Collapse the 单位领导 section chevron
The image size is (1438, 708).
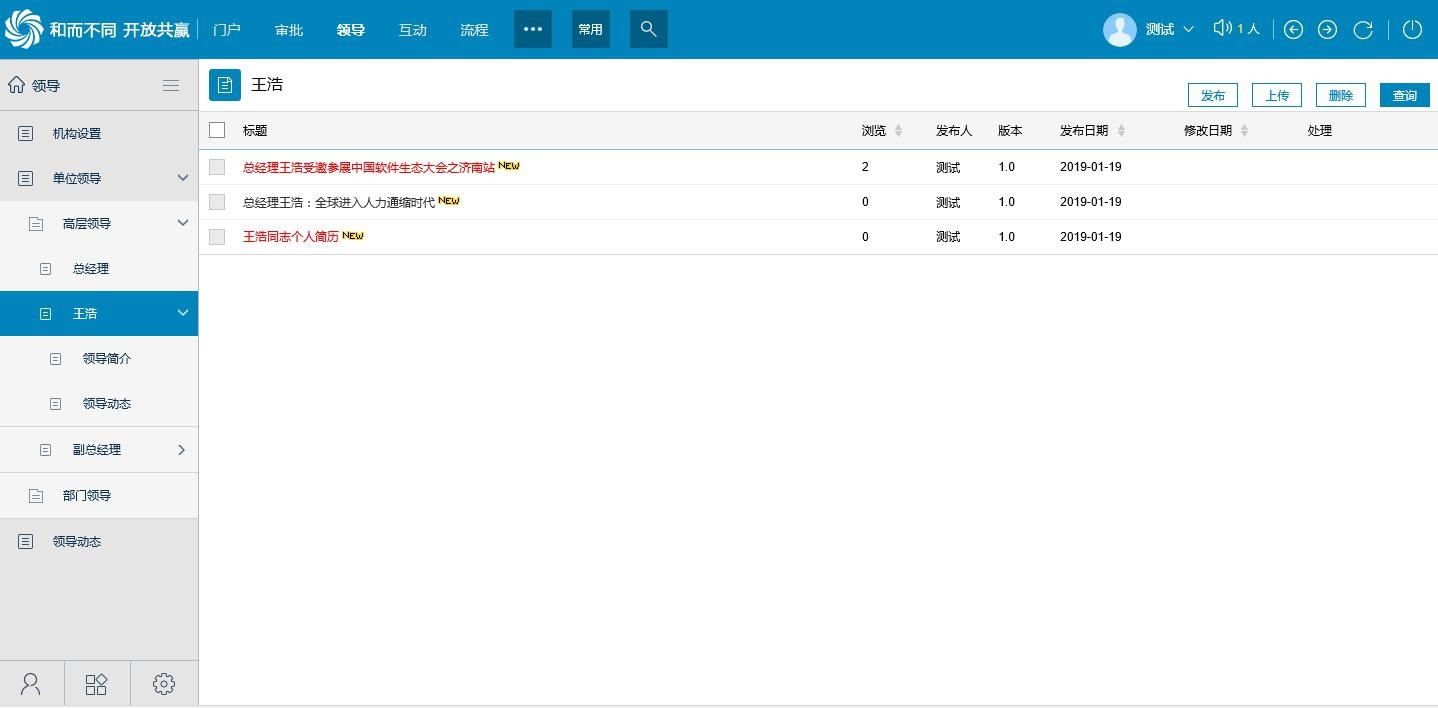click(182, 178)
